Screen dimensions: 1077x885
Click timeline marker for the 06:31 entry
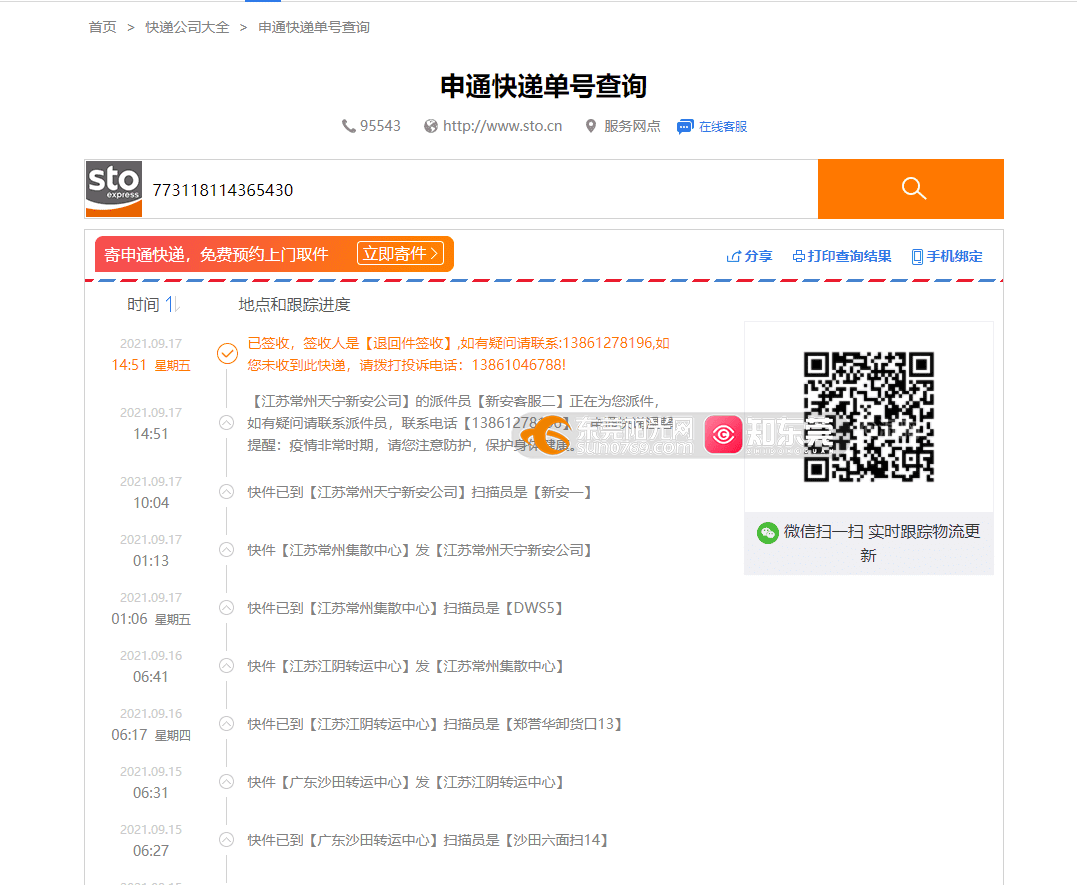coord(227,782)
